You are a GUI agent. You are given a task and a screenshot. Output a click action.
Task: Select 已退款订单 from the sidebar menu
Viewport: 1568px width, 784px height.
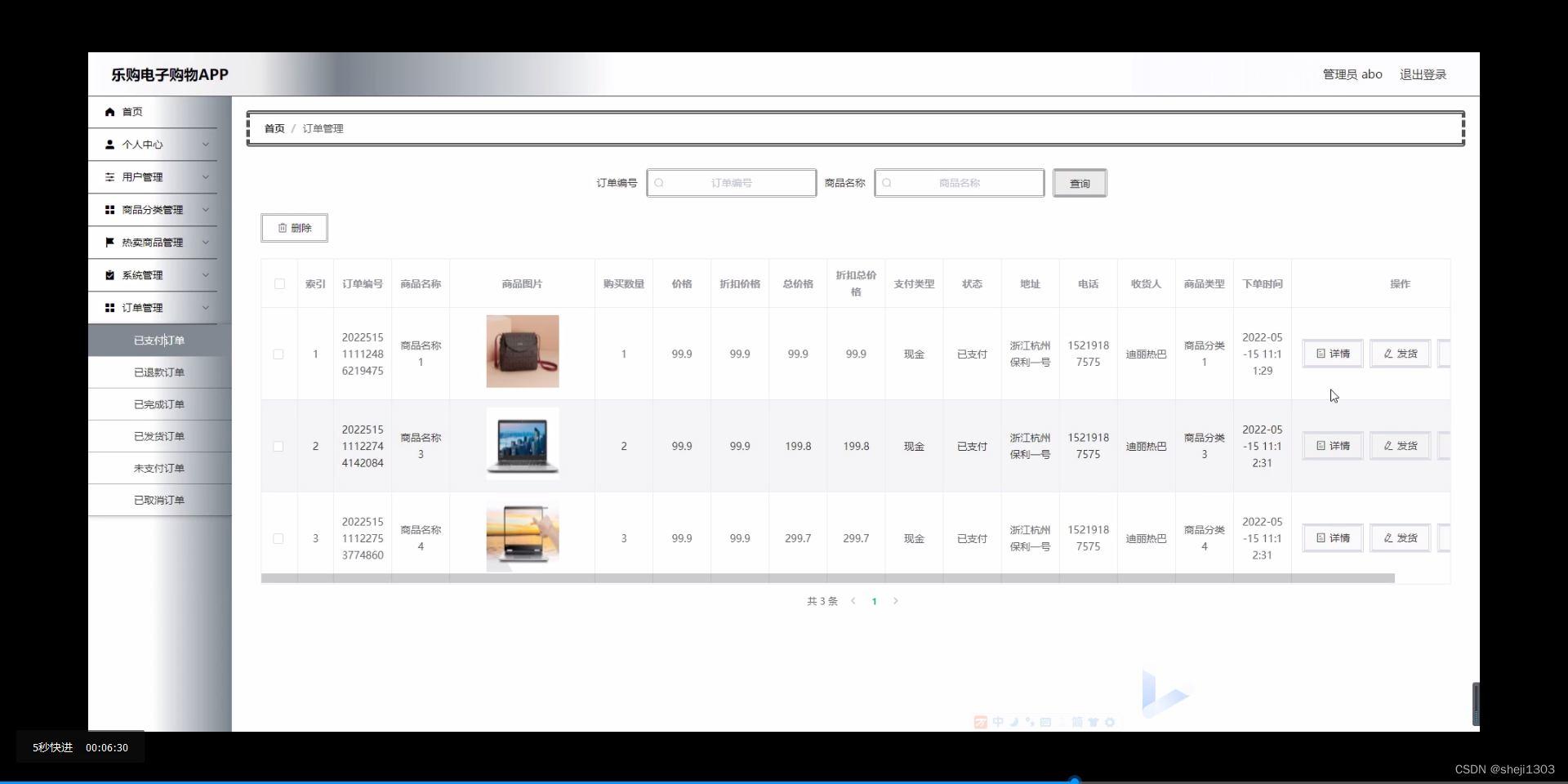(160, 372)
